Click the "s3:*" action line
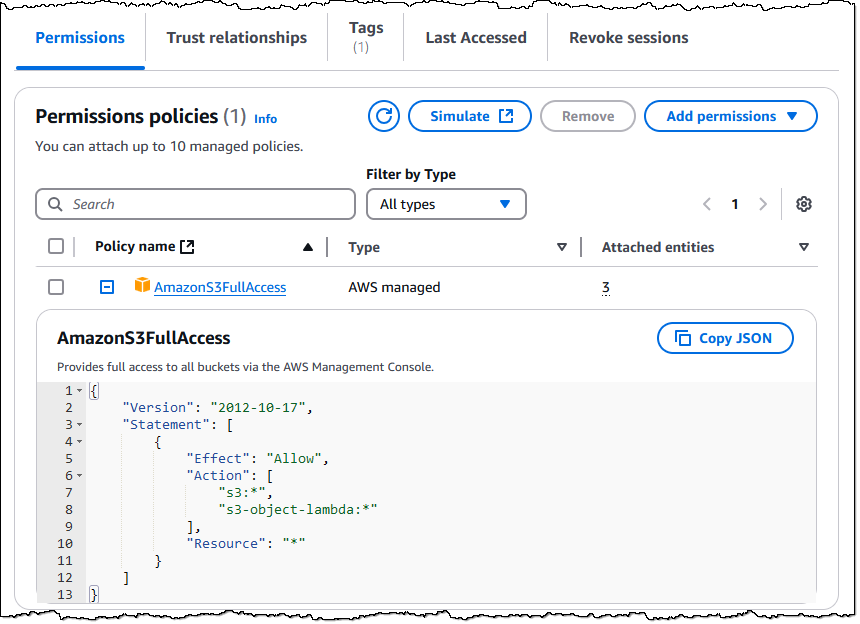860x624 pixels. point(245,492)
